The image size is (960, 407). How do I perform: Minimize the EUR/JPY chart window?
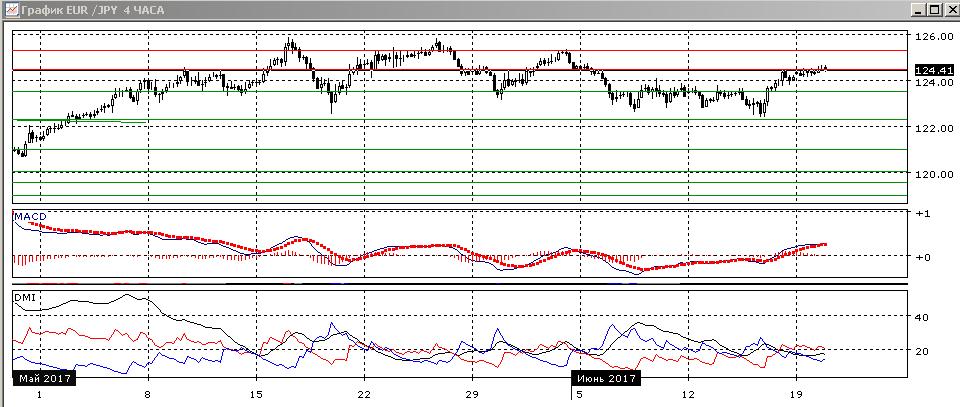(918, 10)
